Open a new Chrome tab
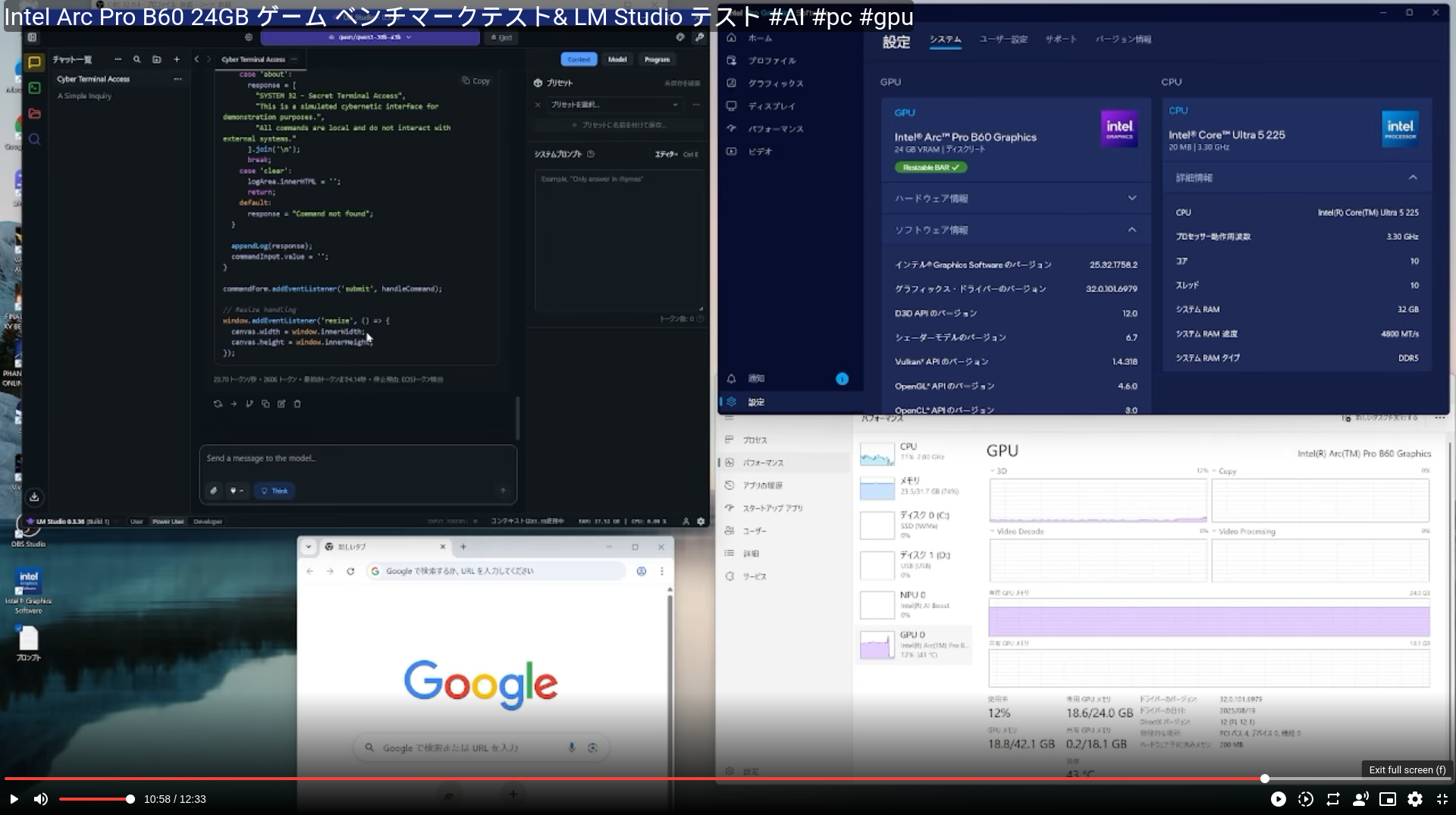This screenshot has width=1456, height=815. 463,547
